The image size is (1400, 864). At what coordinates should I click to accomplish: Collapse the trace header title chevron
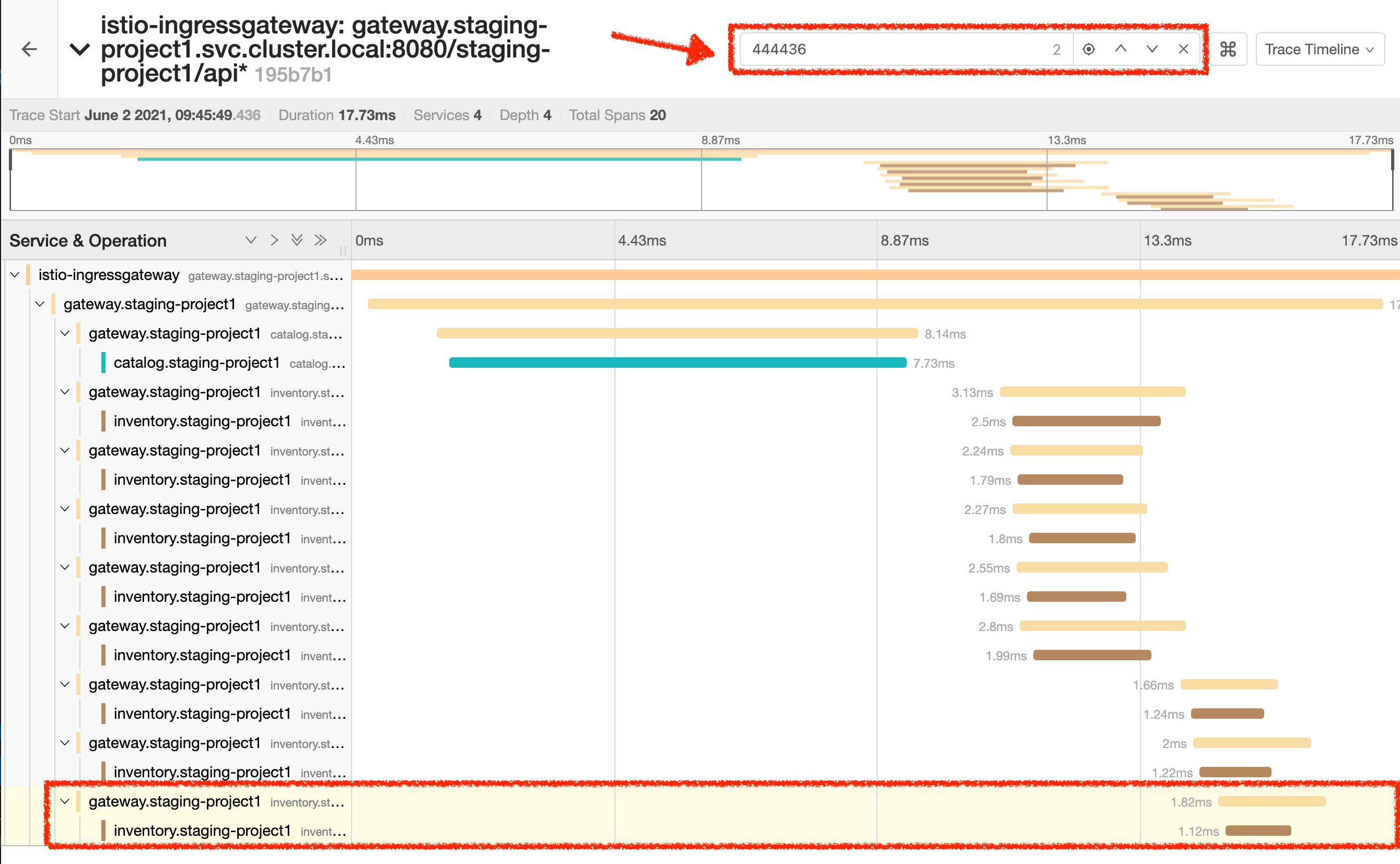(79, 49)
